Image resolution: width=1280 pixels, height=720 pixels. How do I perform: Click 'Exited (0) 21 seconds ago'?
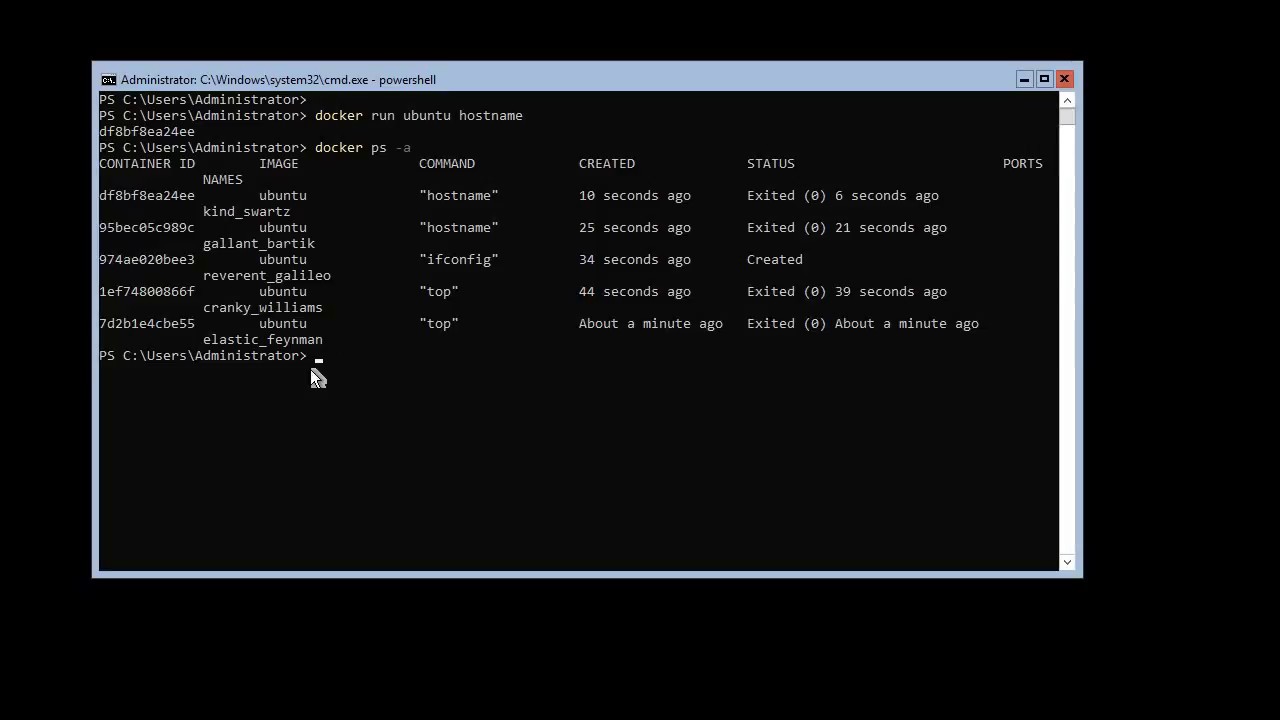pyautogui.click(x=847, y=228)
